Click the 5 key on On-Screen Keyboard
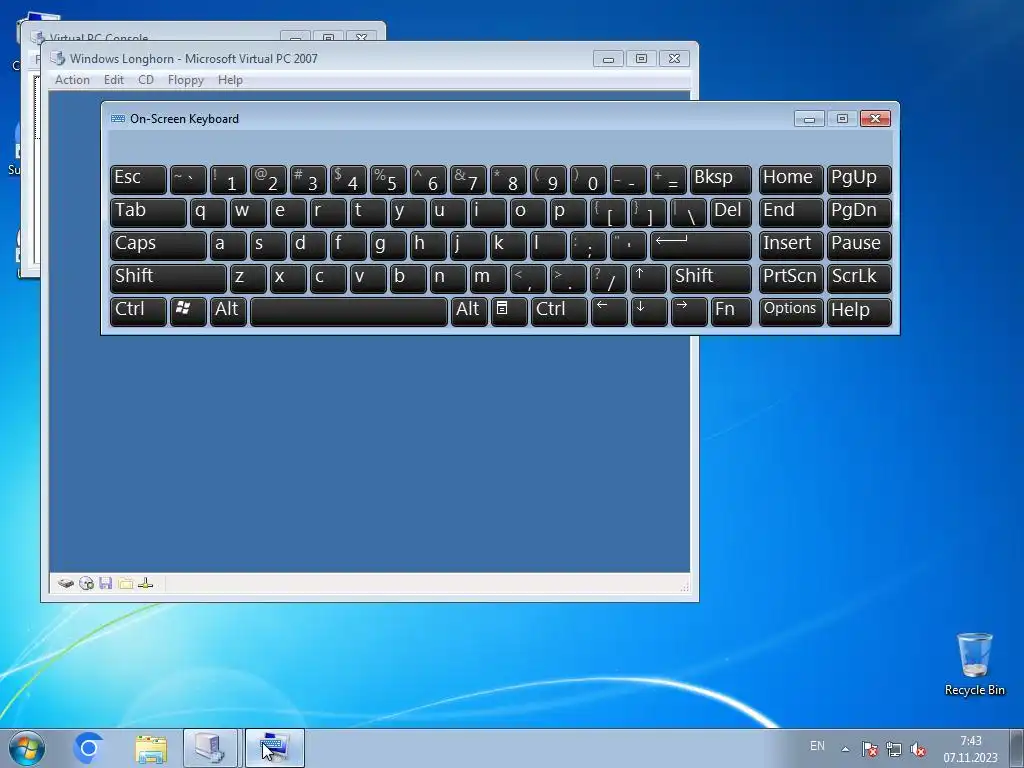 [x=388, y=180]
